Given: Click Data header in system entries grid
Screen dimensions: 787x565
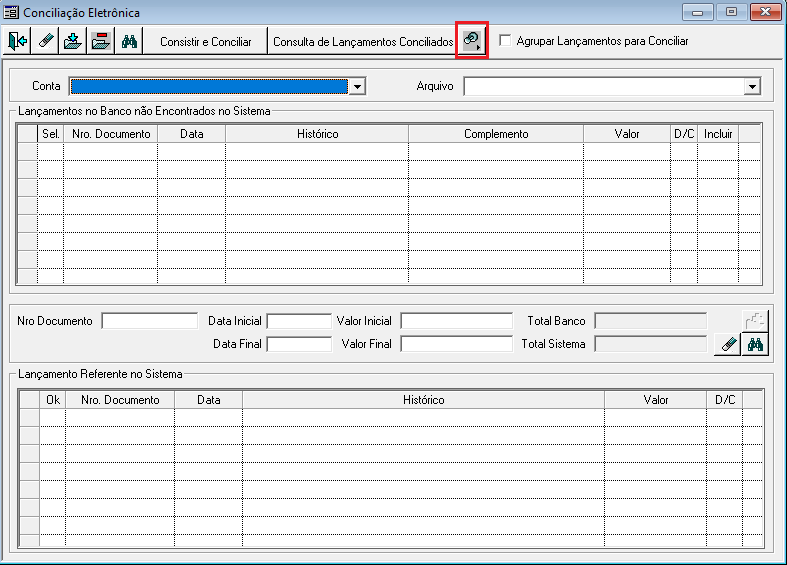Looking at the screenshot, I should coord(209,400).
